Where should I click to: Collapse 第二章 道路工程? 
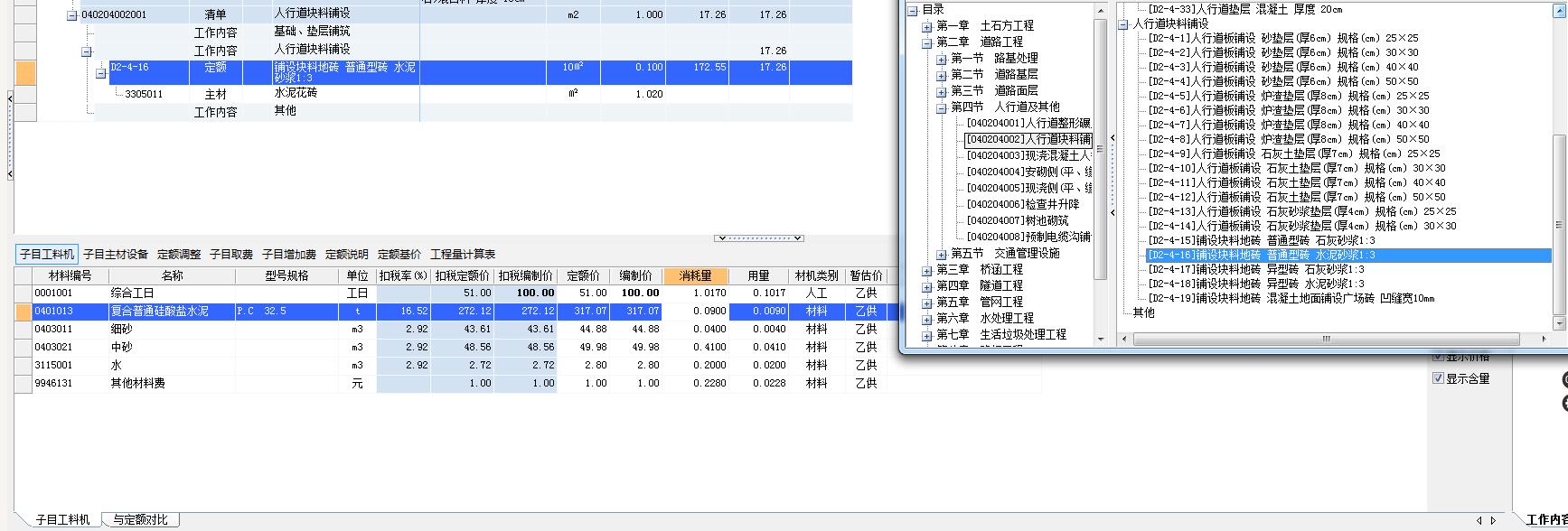[926, 42]
